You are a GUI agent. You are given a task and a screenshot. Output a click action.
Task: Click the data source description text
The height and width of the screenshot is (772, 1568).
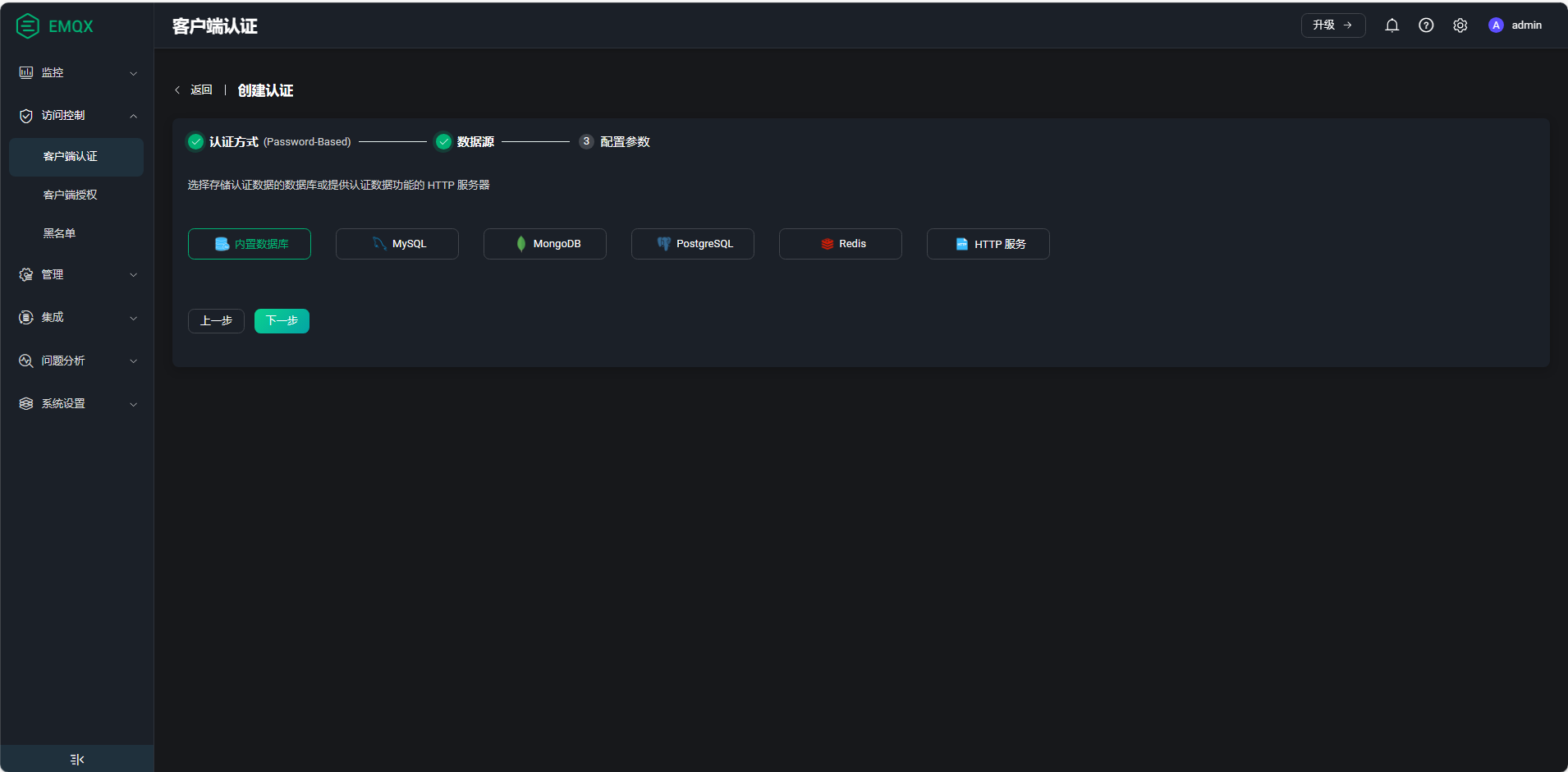[x=338, y=186]
